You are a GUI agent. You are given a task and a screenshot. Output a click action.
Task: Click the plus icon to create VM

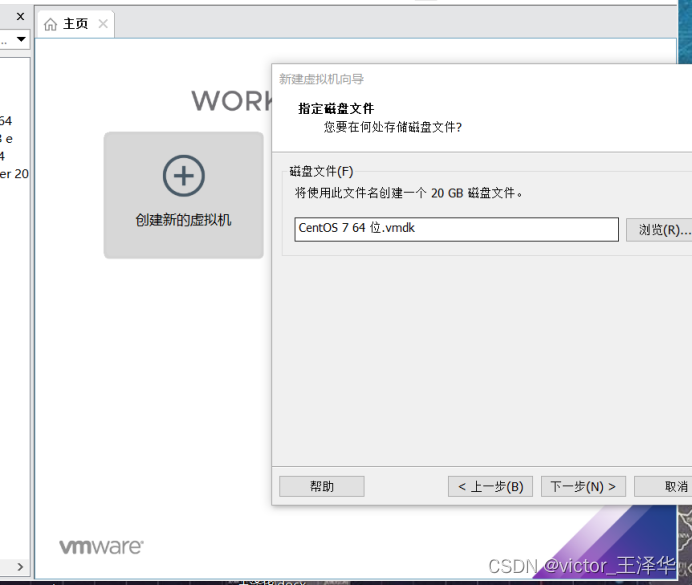[184, 176]
